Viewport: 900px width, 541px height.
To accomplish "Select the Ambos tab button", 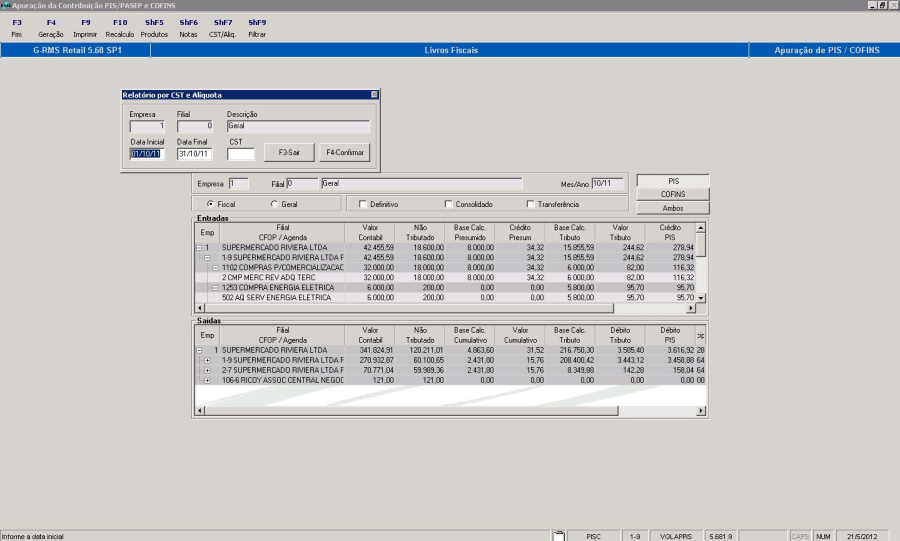I will point(673,208).
